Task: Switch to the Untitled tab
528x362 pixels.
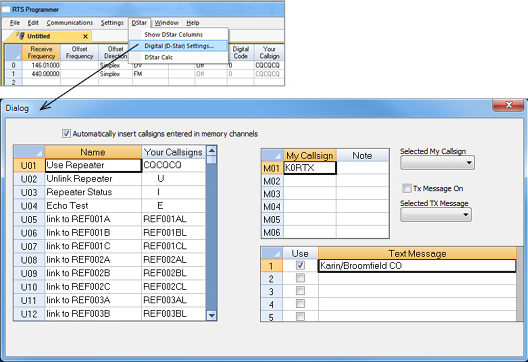Action: pos(39,36)
